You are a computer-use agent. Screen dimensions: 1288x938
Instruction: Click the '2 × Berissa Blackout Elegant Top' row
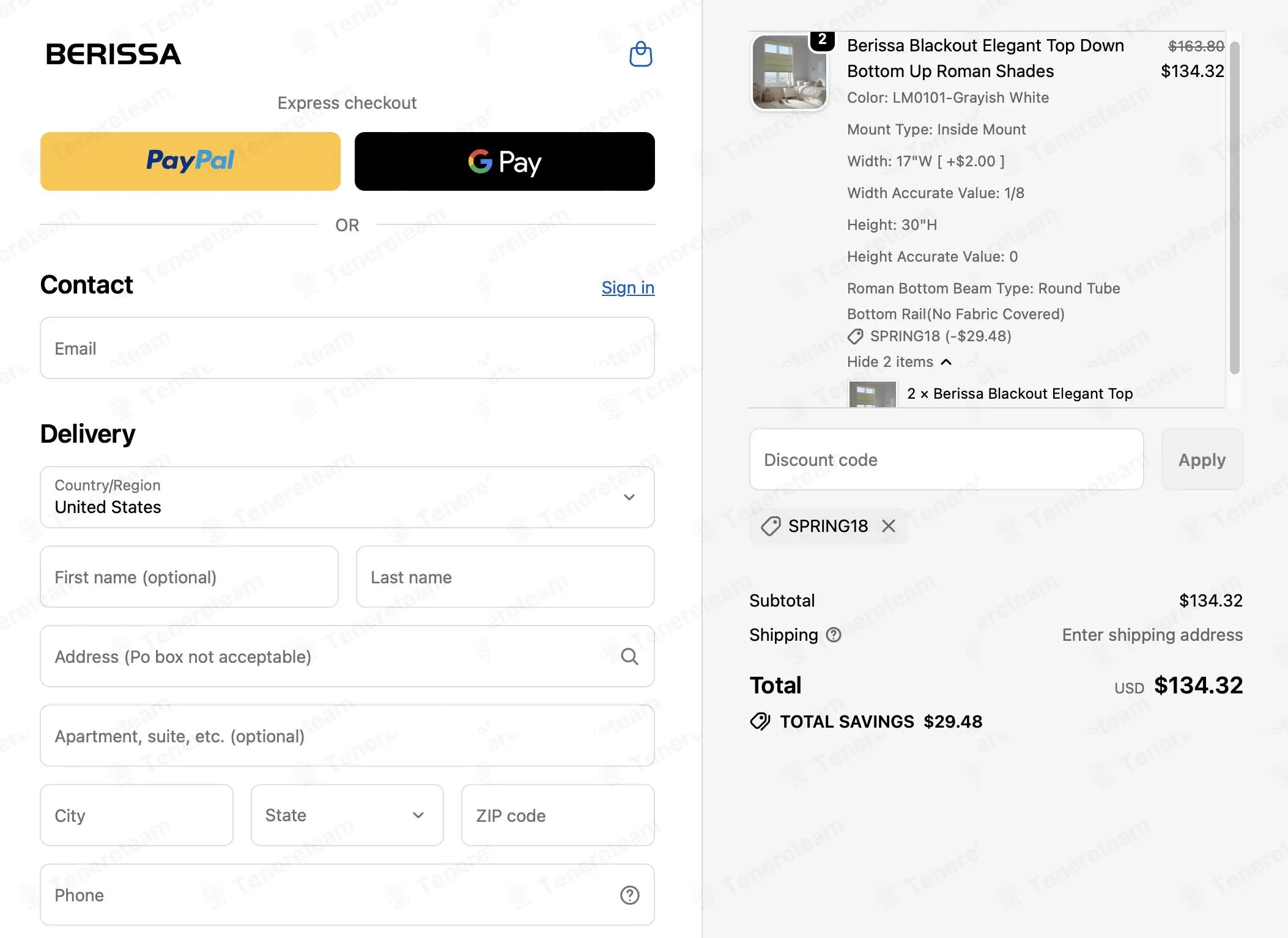click(x=1020, y=394)
